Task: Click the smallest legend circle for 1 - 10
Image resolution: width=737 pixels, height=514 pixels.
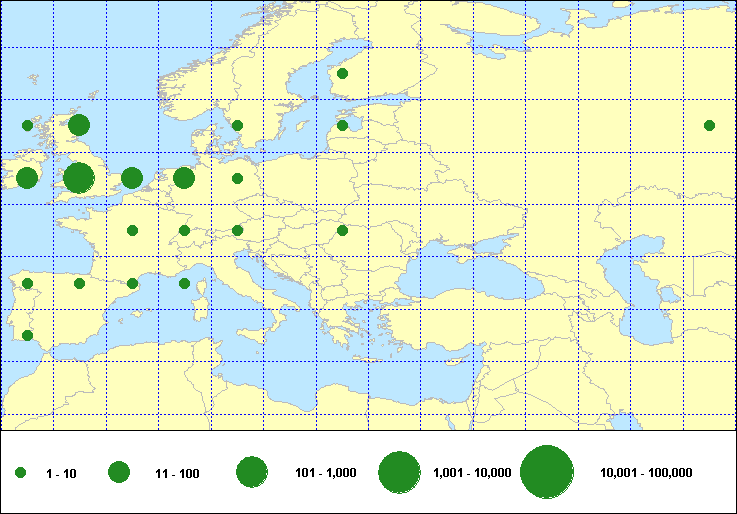Action: (x=20, y=473)
